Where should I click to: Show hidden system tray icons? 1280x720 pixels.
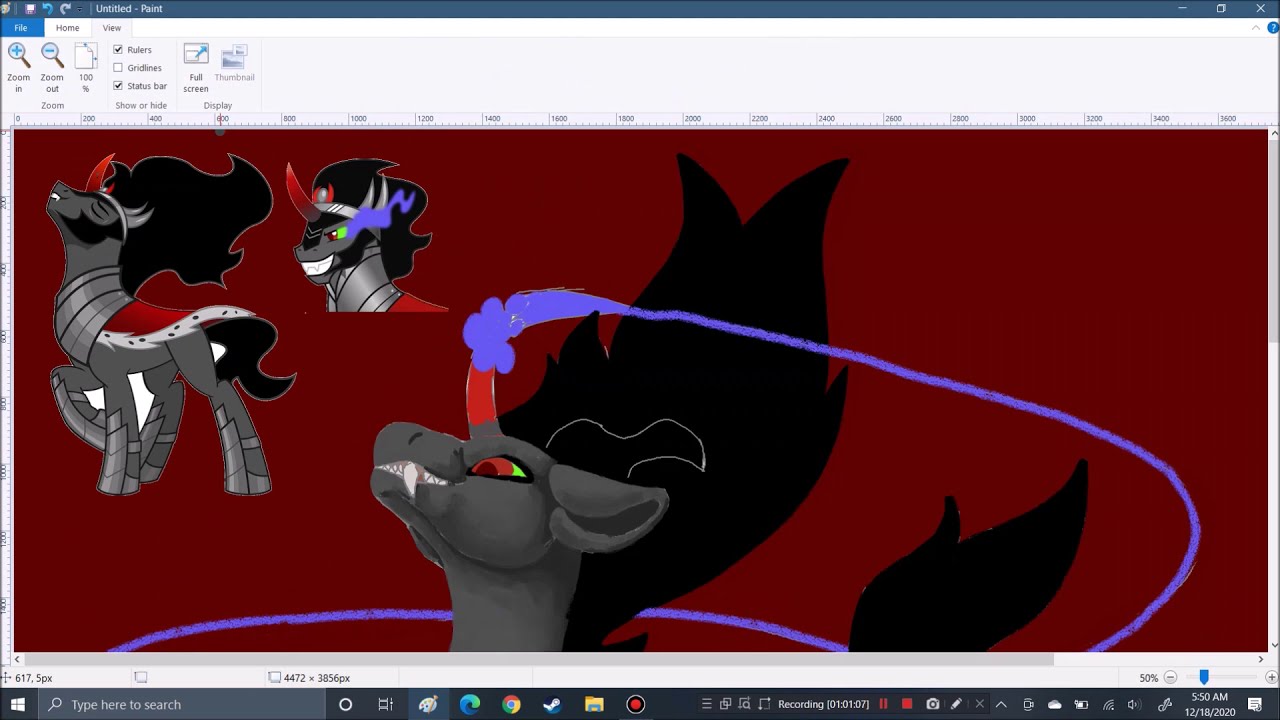pos(1002,704)
